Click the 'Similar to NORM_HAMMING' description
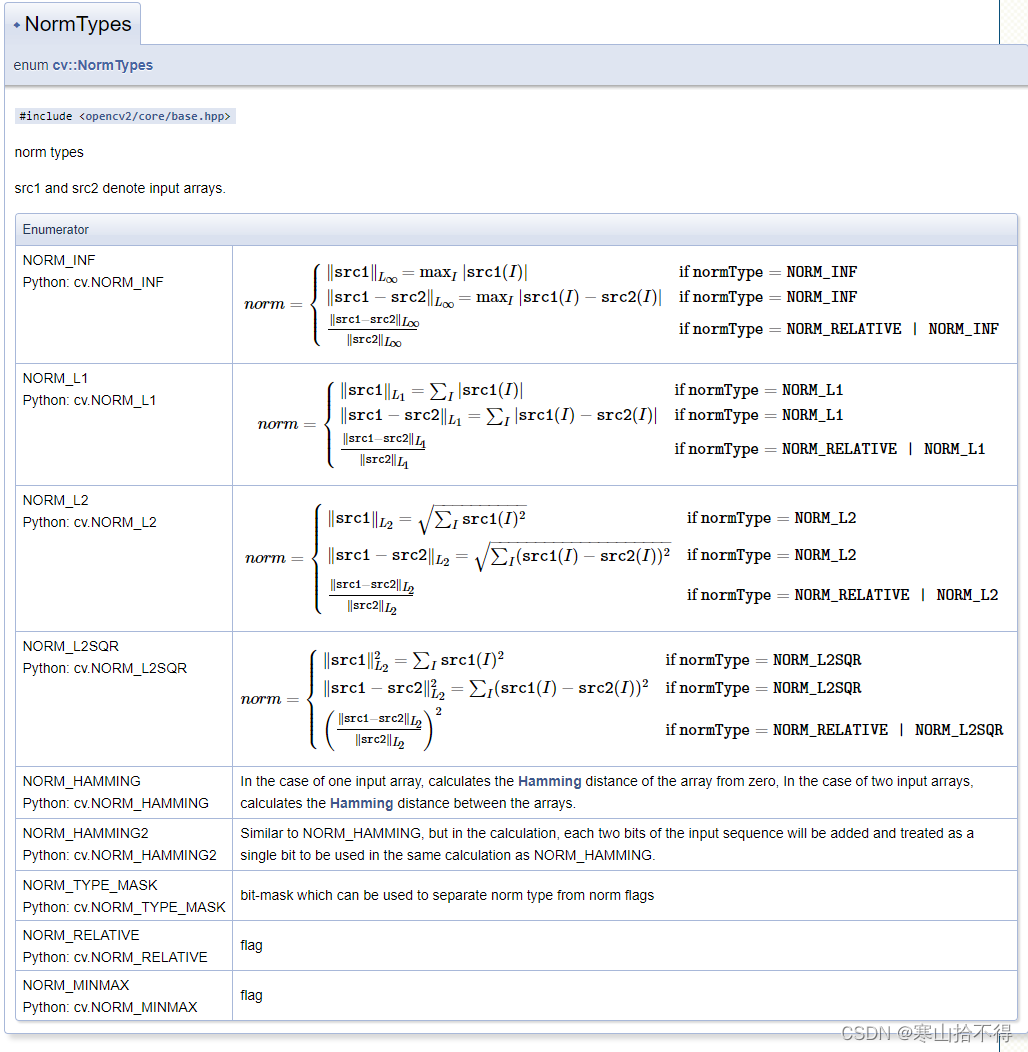 [607, 845]
